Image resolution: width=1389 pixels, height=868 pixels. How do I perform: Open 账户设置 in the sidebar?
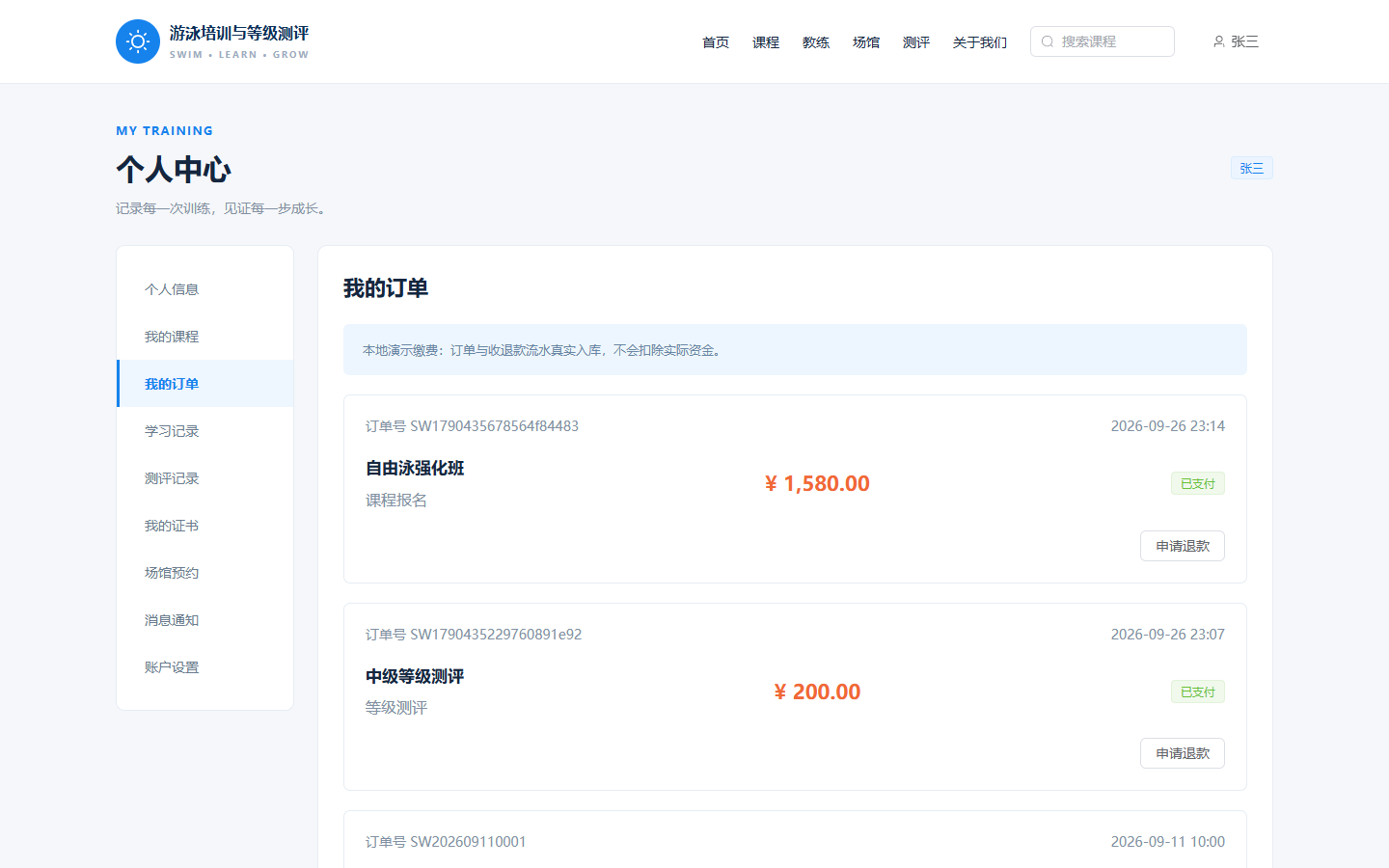point(205,667)
